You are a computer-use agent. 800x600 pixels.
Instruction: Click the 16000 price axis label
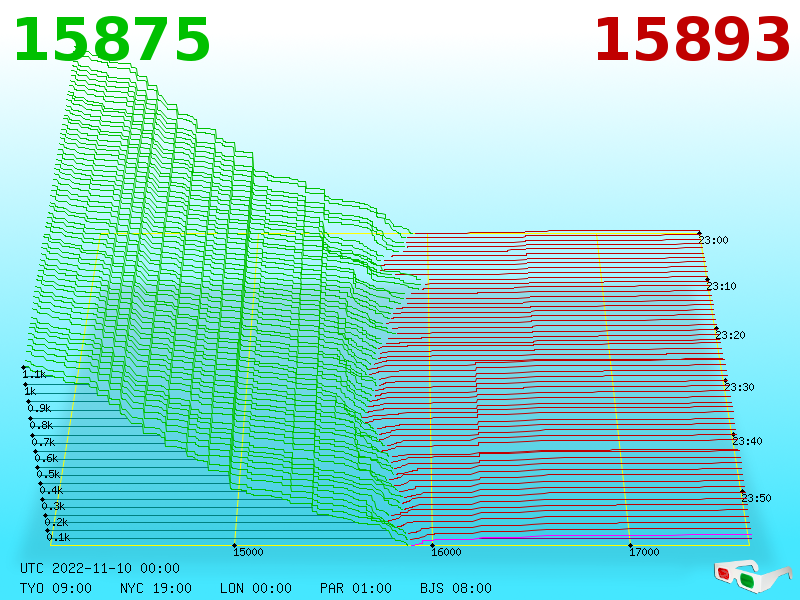(x=446, y=552)
